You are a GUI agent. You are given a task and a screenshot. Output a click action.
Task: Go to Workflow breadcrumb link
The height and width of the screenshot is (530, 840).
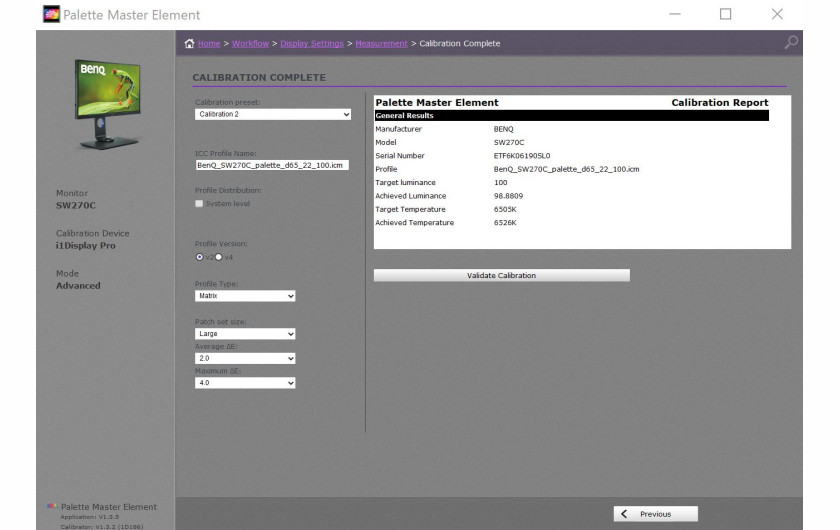tap(250, 43)
